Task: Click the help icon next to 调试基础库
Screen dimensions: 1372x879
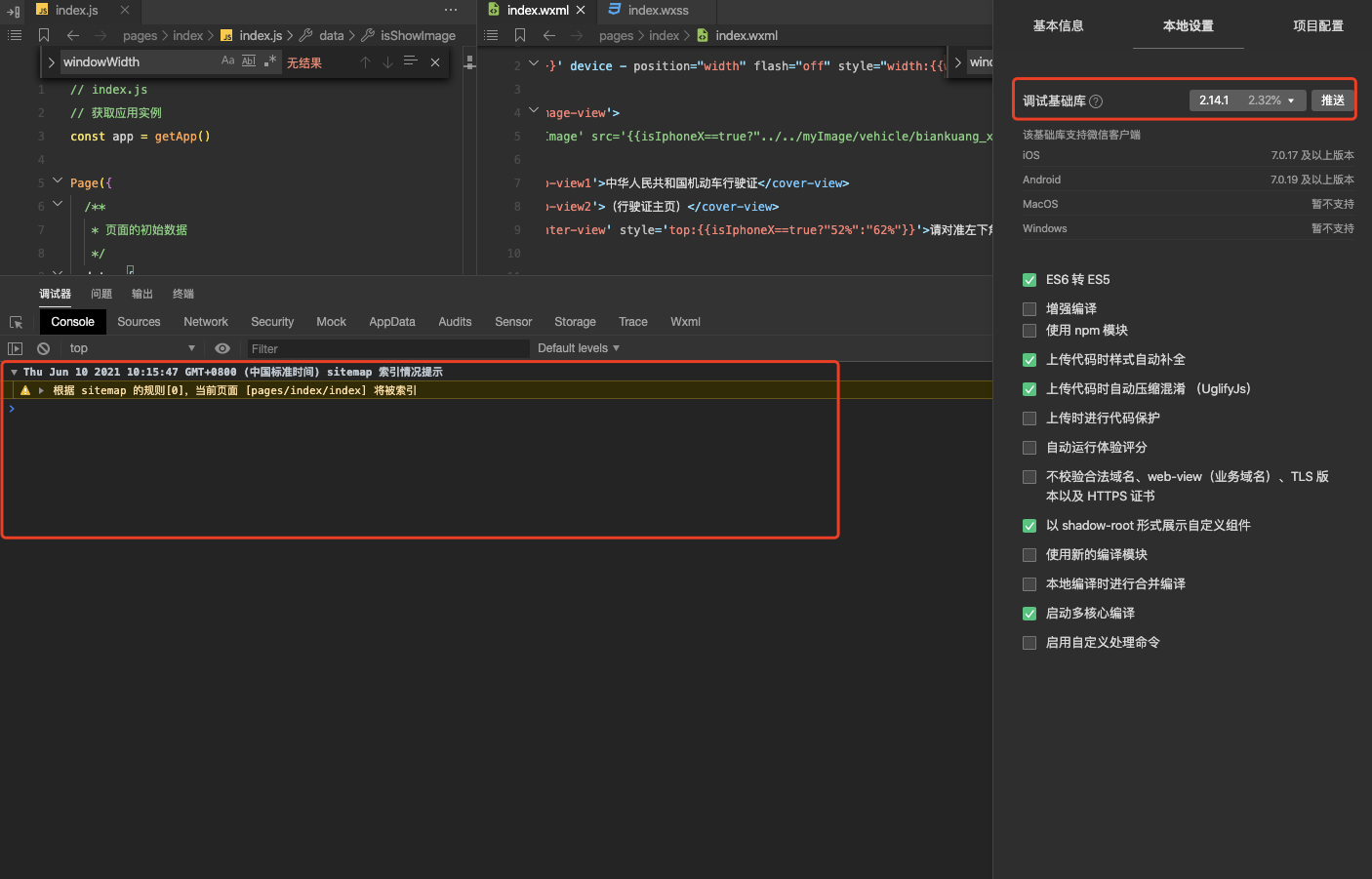Action: pos(1096,101)
